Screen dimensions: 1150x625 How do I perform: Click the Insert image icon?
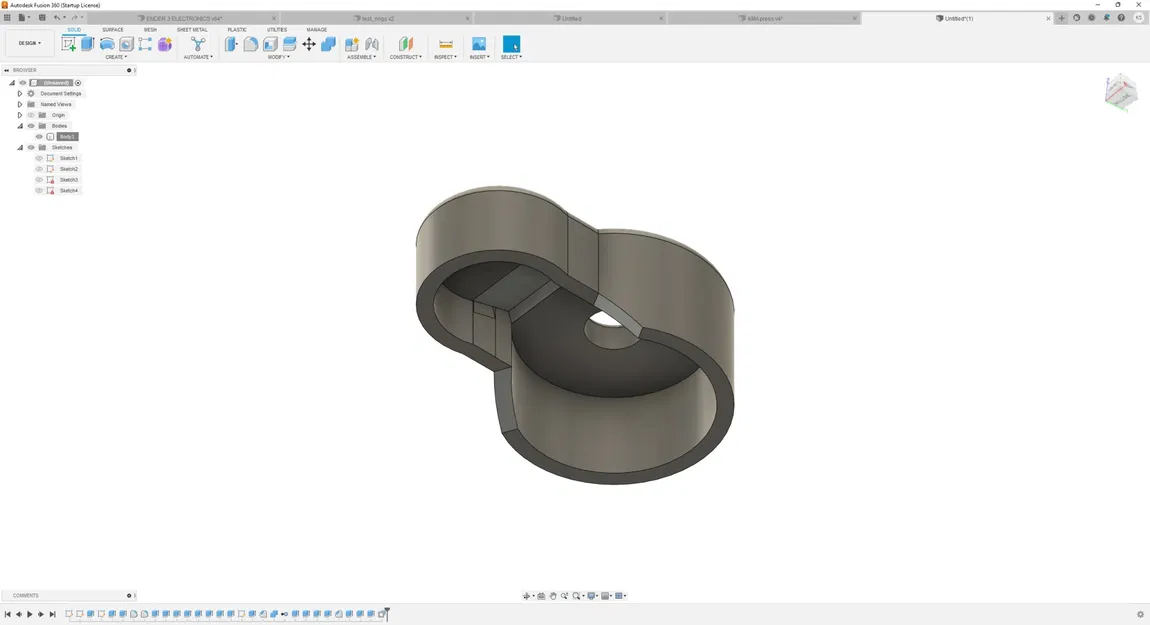pyautogui.click(x=479, y=44)
